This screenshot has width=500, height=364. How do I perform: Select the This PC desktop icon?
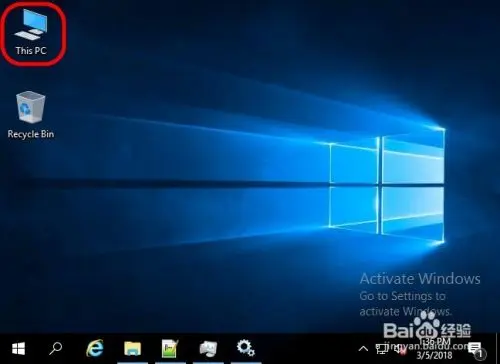point(31,32)
